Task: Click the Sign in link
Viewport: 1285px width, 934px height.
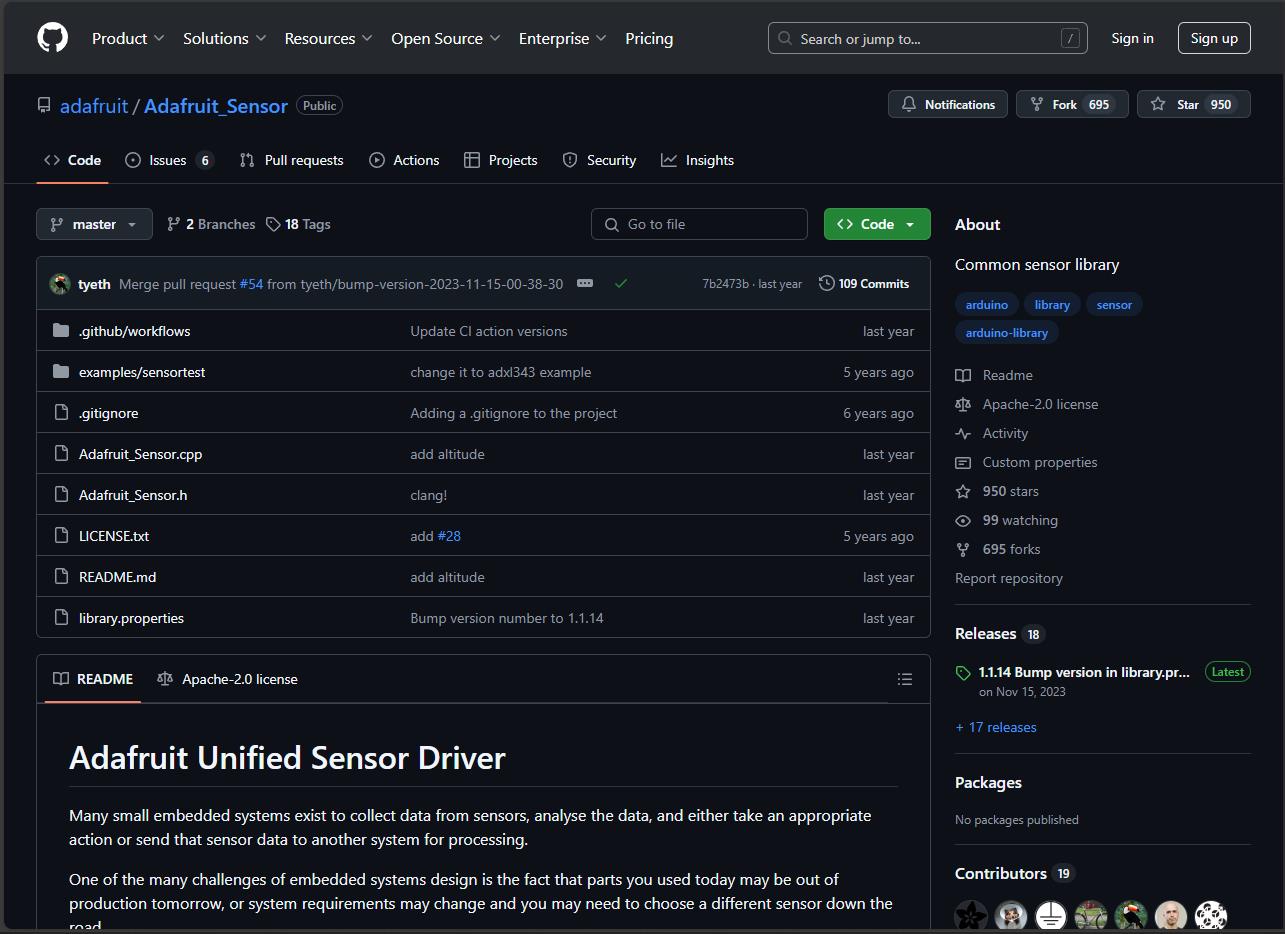Action: click(x=1132, y=38)
